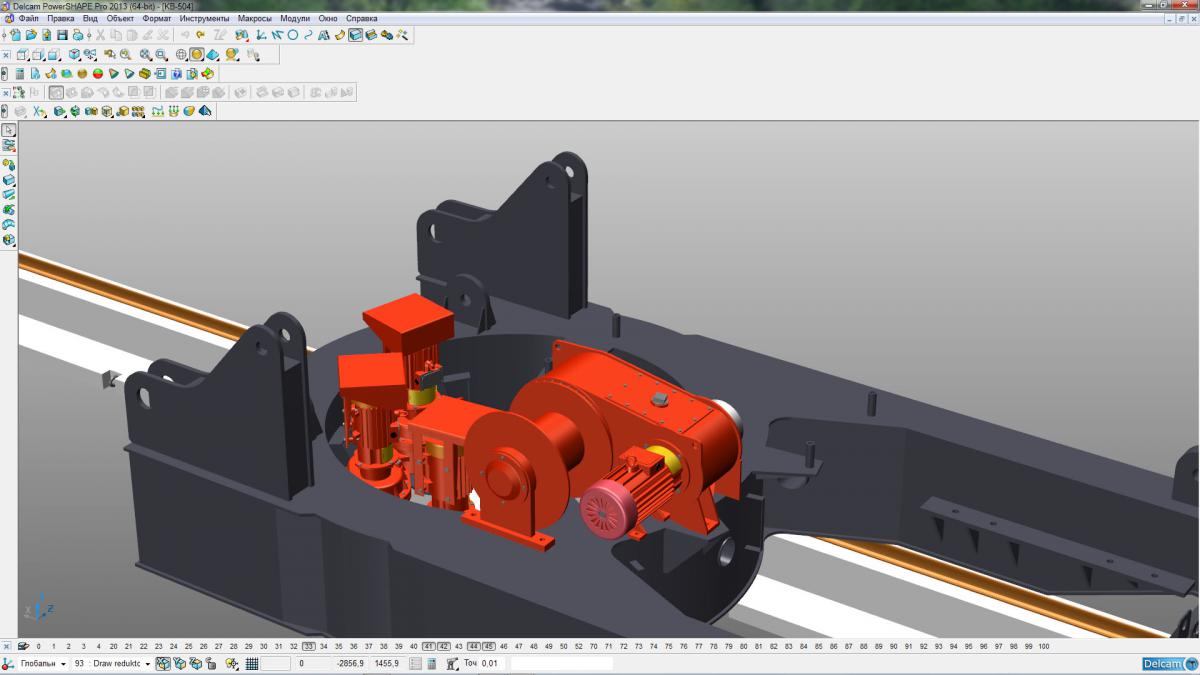1200x675 pixels.
Task: Turn on level 20
Action: point(113,646)
